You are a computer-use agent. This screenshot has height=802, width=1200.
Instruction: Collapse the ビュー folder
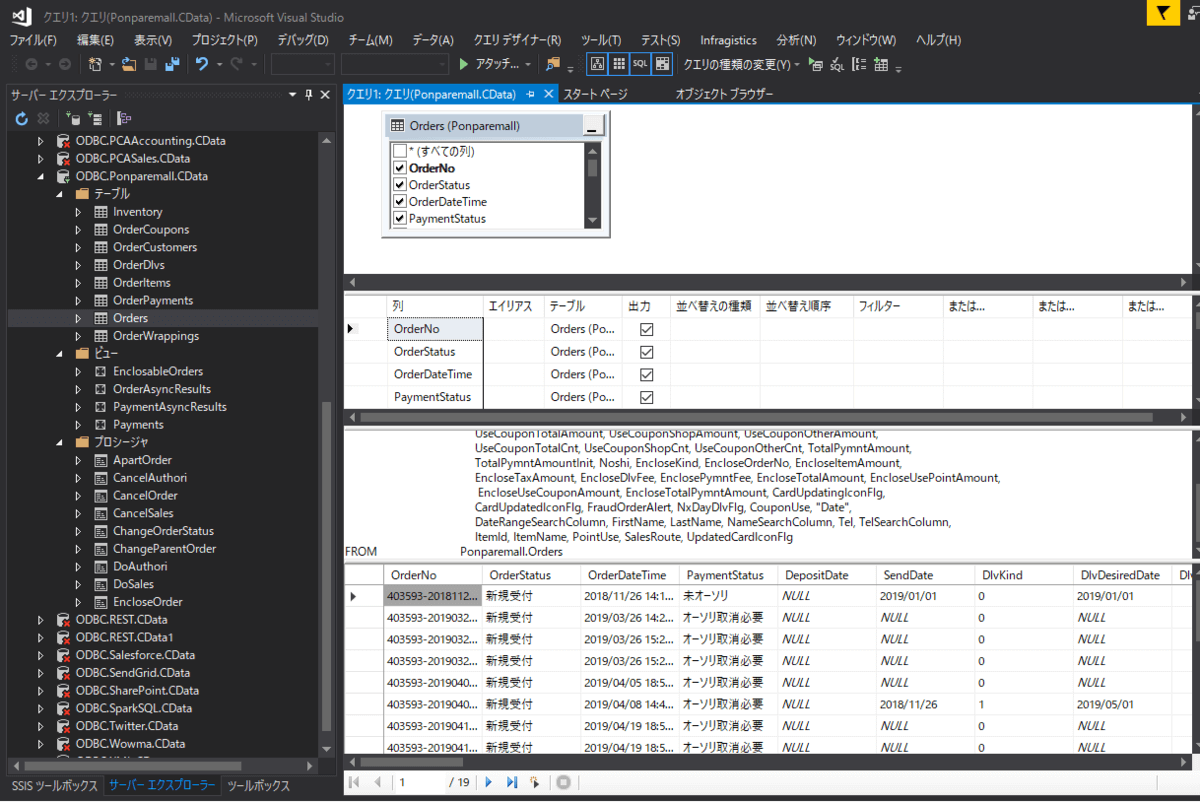pyautogui.click(x=60, y=354)
